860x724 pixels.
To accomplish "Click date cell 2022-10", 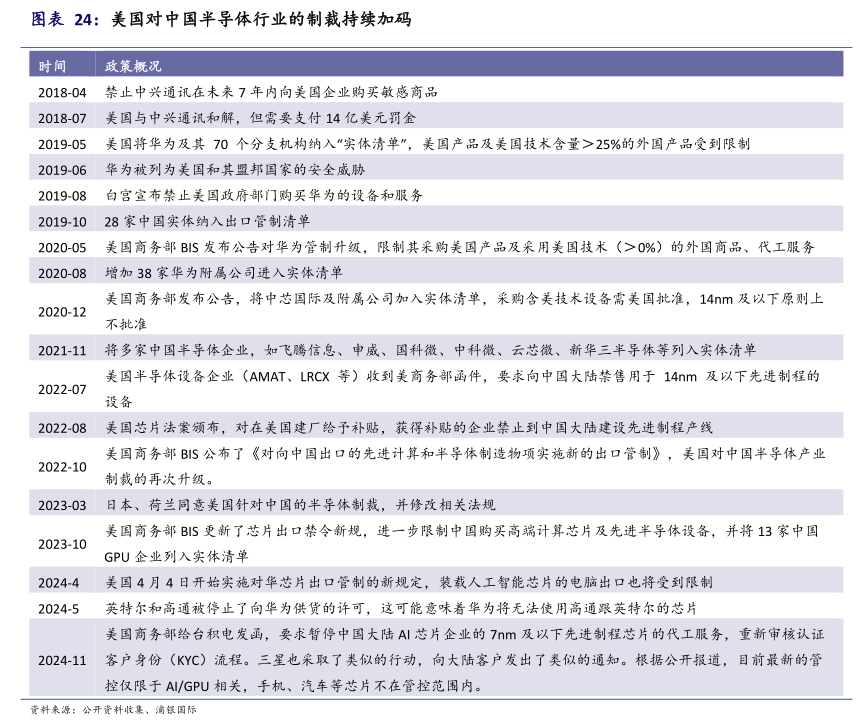I will 62,467.
